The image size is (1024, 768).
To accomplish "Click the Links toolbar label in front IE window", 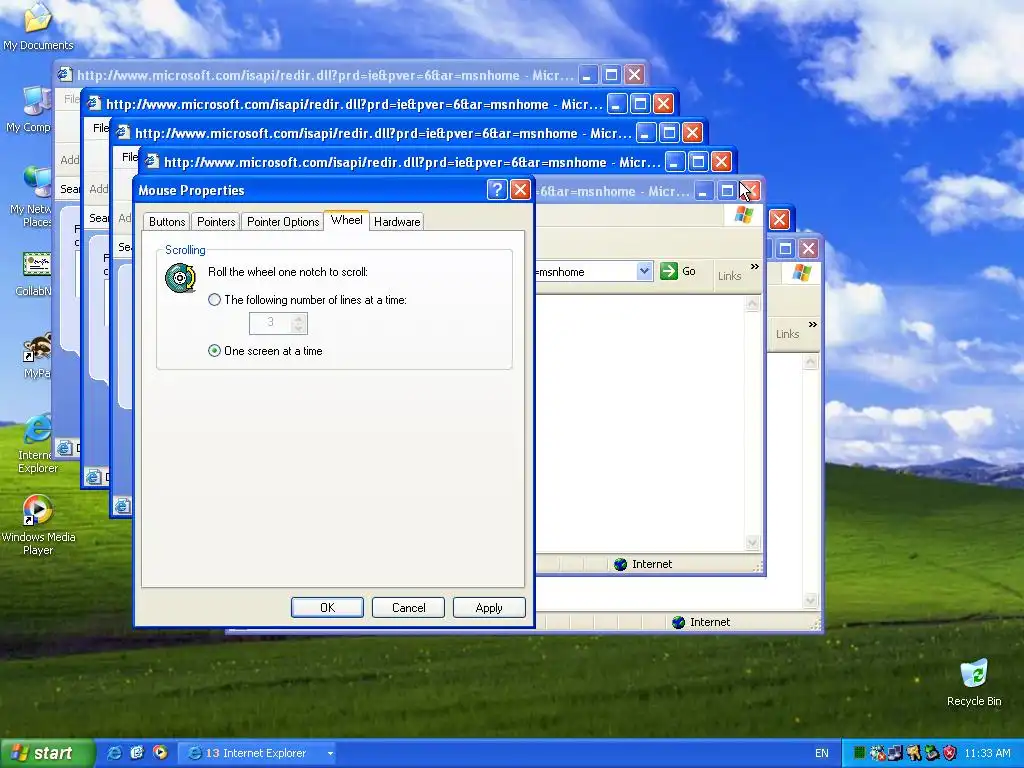I will point(729,276).
